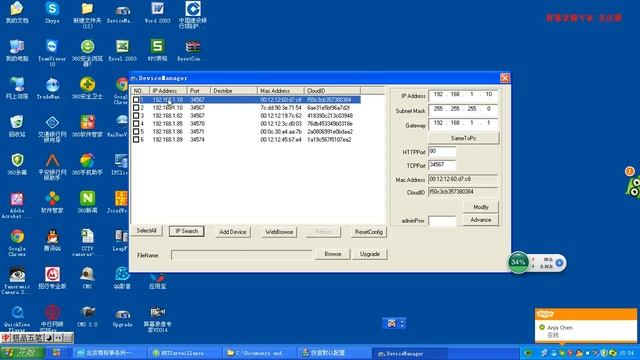The width and height of the screenshot is (640, 360).
Task: Click into the FileName path field
Action: (242, 255)
